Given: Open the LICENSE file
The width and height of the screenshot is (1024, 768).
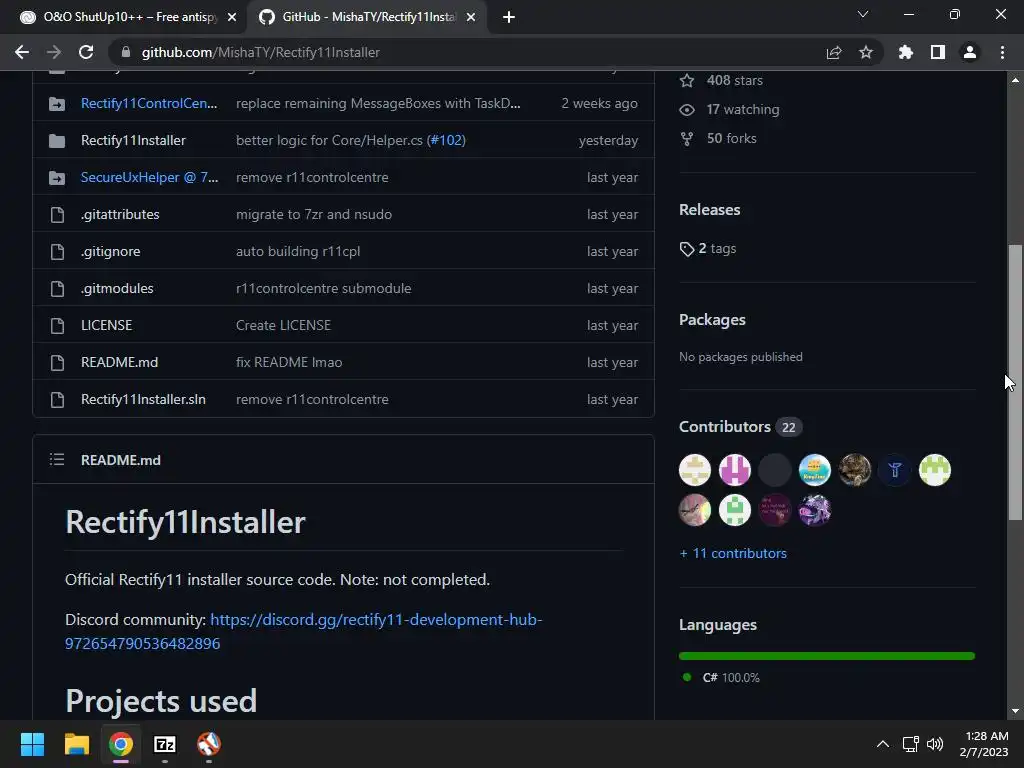Looking at the screenshot, I should 106,325.
